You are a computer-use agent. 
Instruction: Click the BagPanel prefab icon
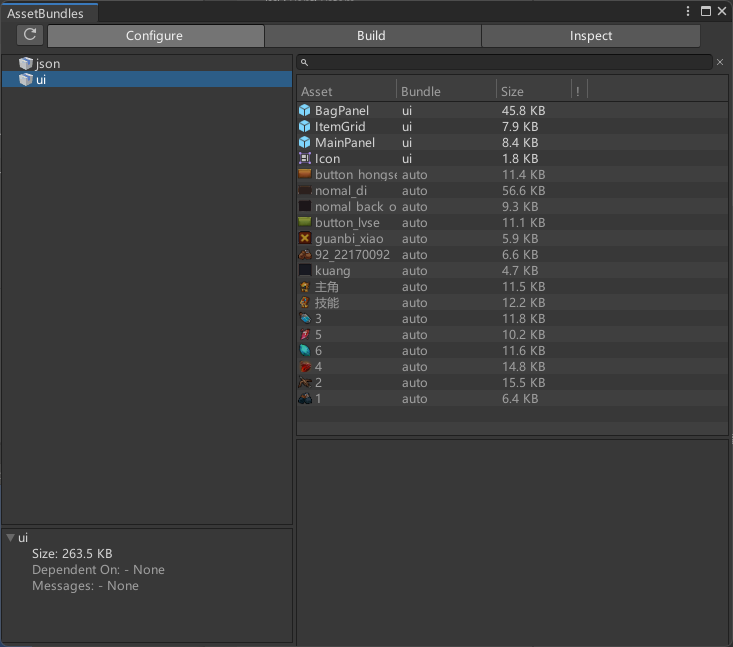(305, 110)
